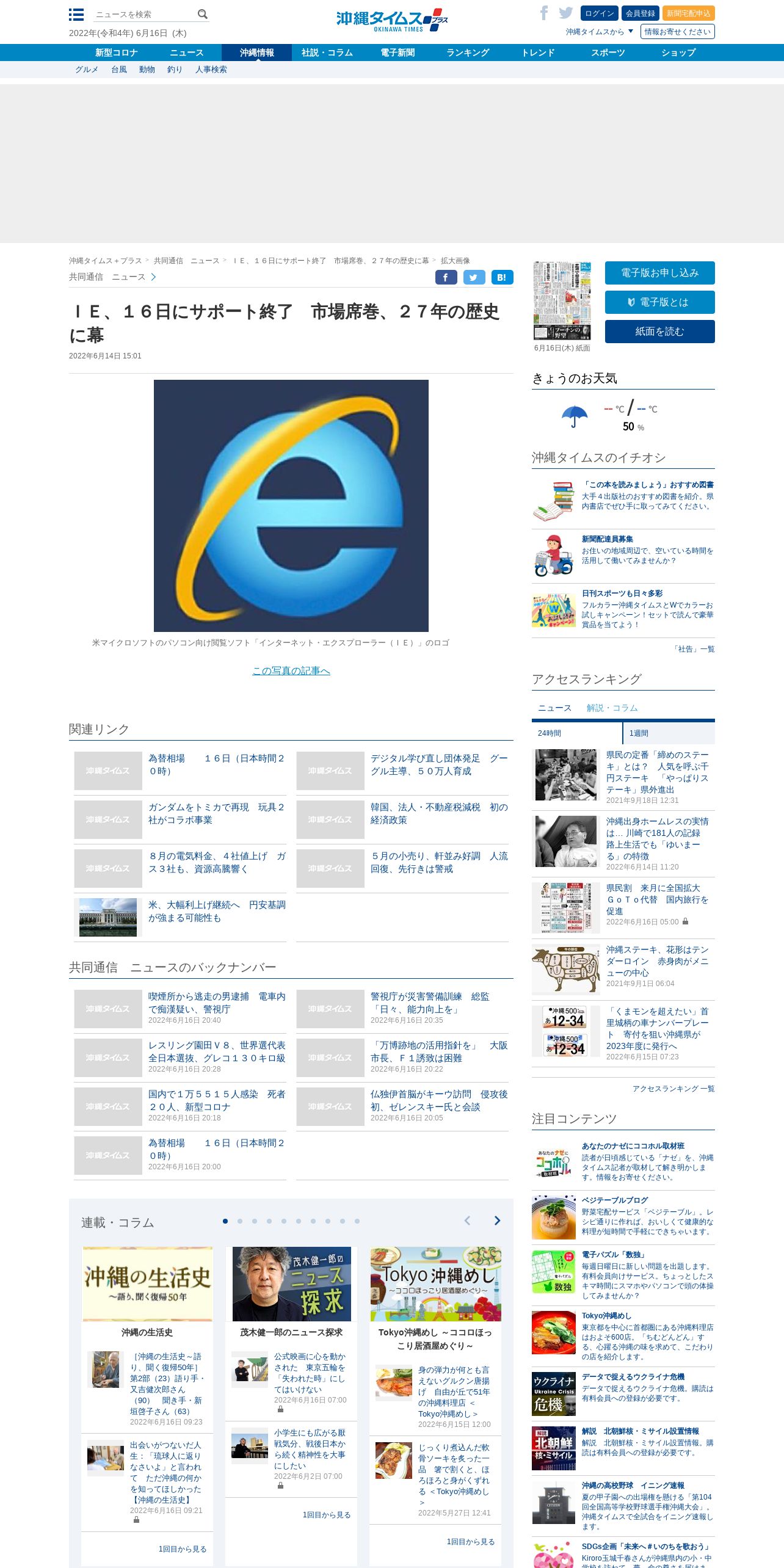Open 台風 sub-navigation link
The image size is (784, 1568).
pyautogui.click(x=119, y=70)
